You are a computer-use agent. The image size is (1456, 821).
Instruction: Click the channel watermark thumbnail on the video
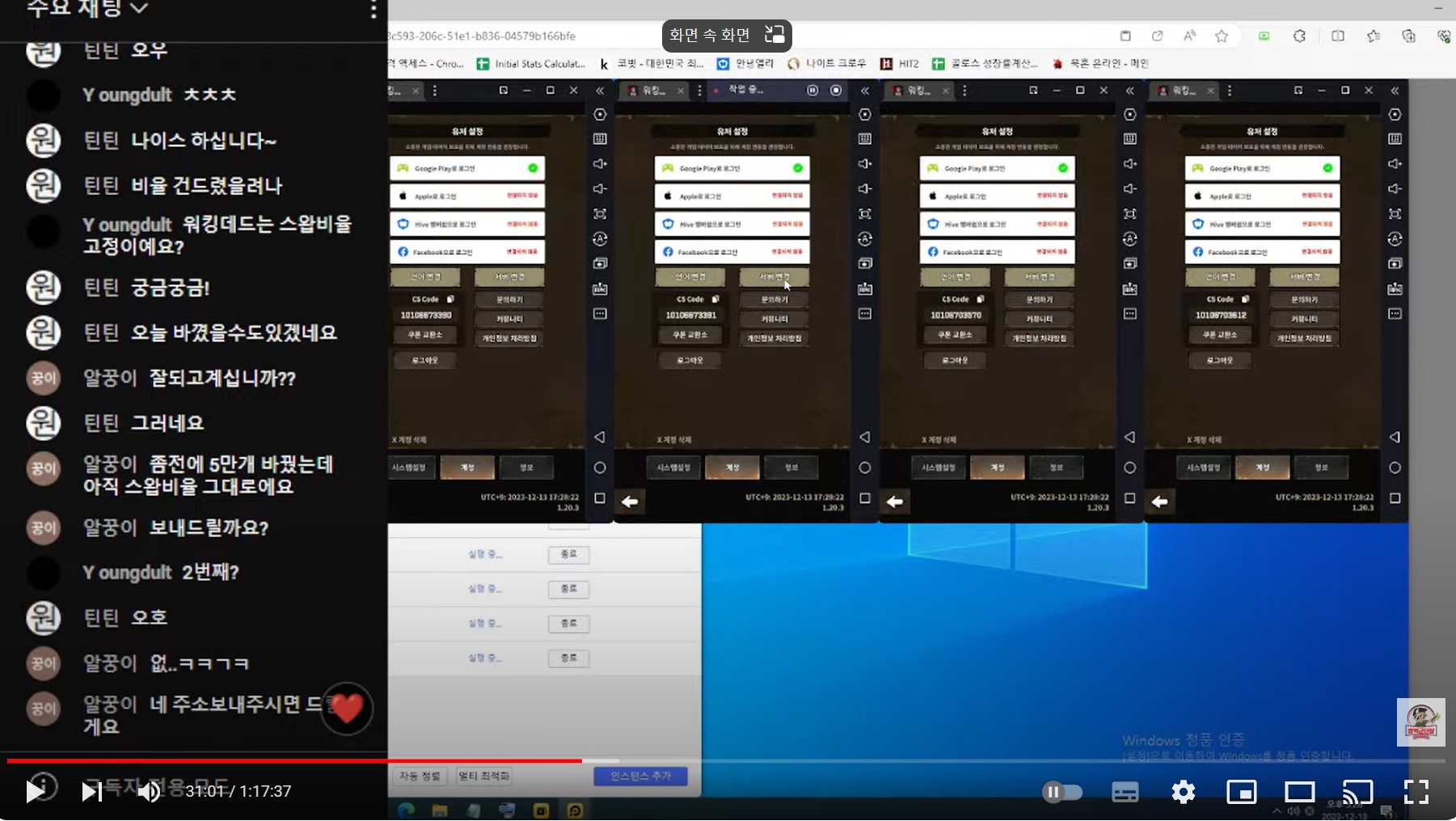pyautogui.click(x=1420, y=722)
